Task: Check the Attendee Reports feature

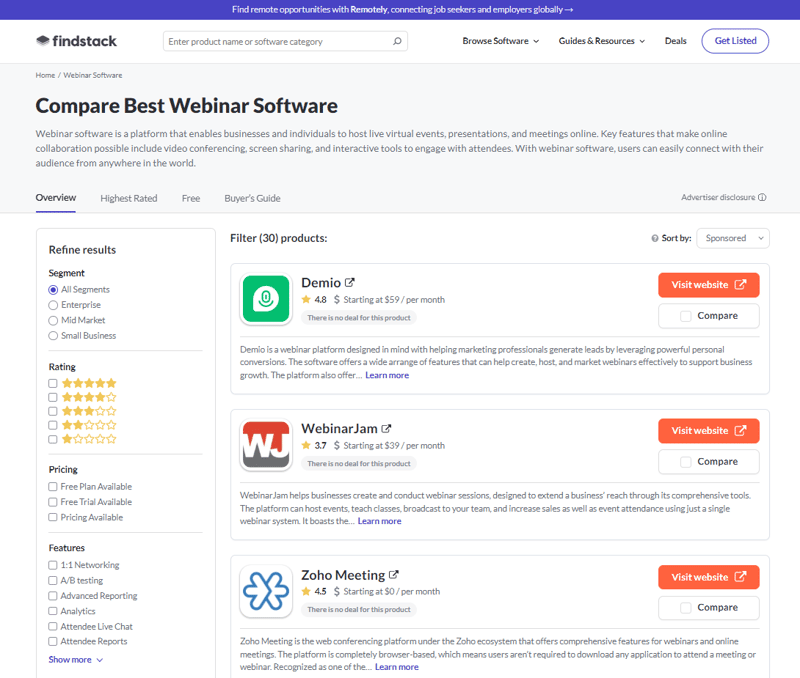Action: [x=53, y=641]
